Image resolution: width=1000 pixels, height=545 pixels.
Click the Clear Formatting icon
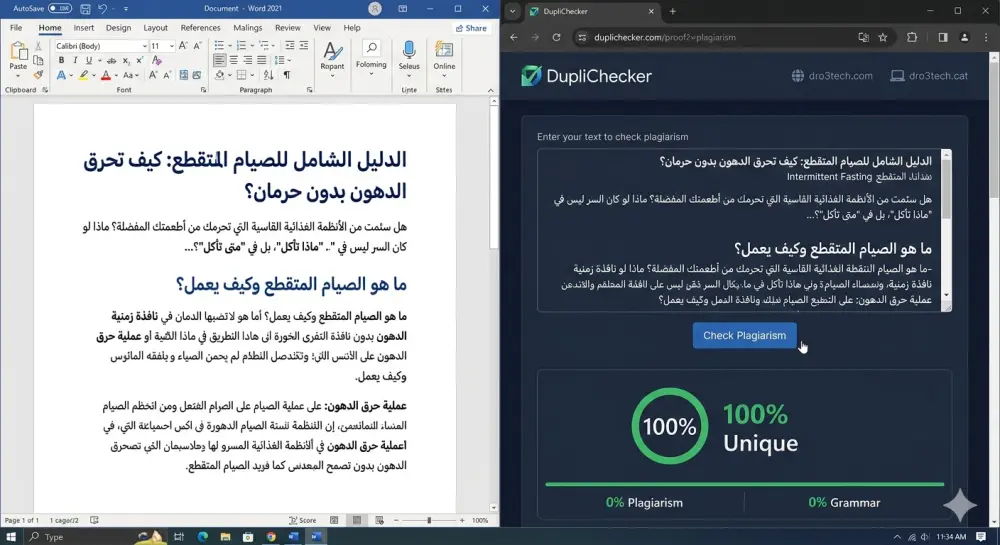coord(157,61)
